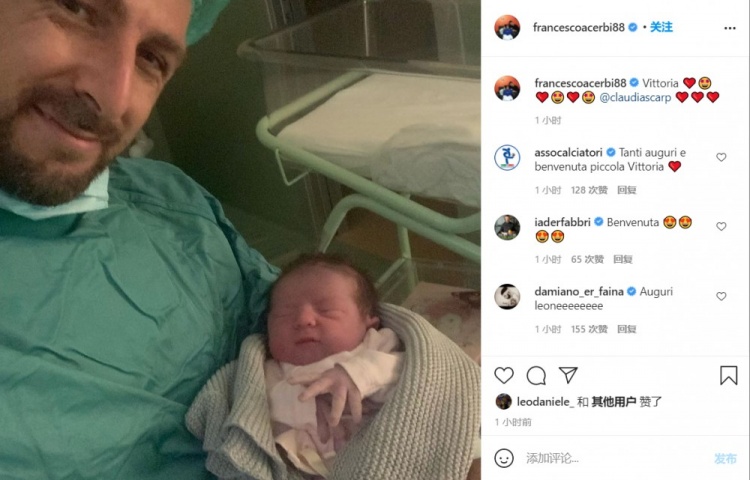Open the francescoacerbi88 header profile avatar
The width and height of the screenshot is (750, 480).
pos(507,28)
